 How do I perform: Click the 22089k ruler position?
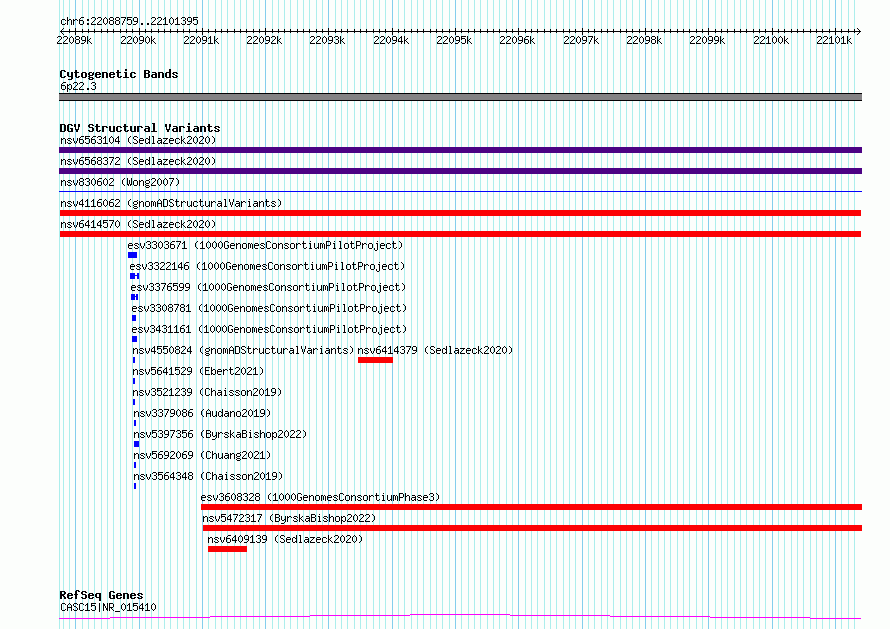click(x=74, y=40)
